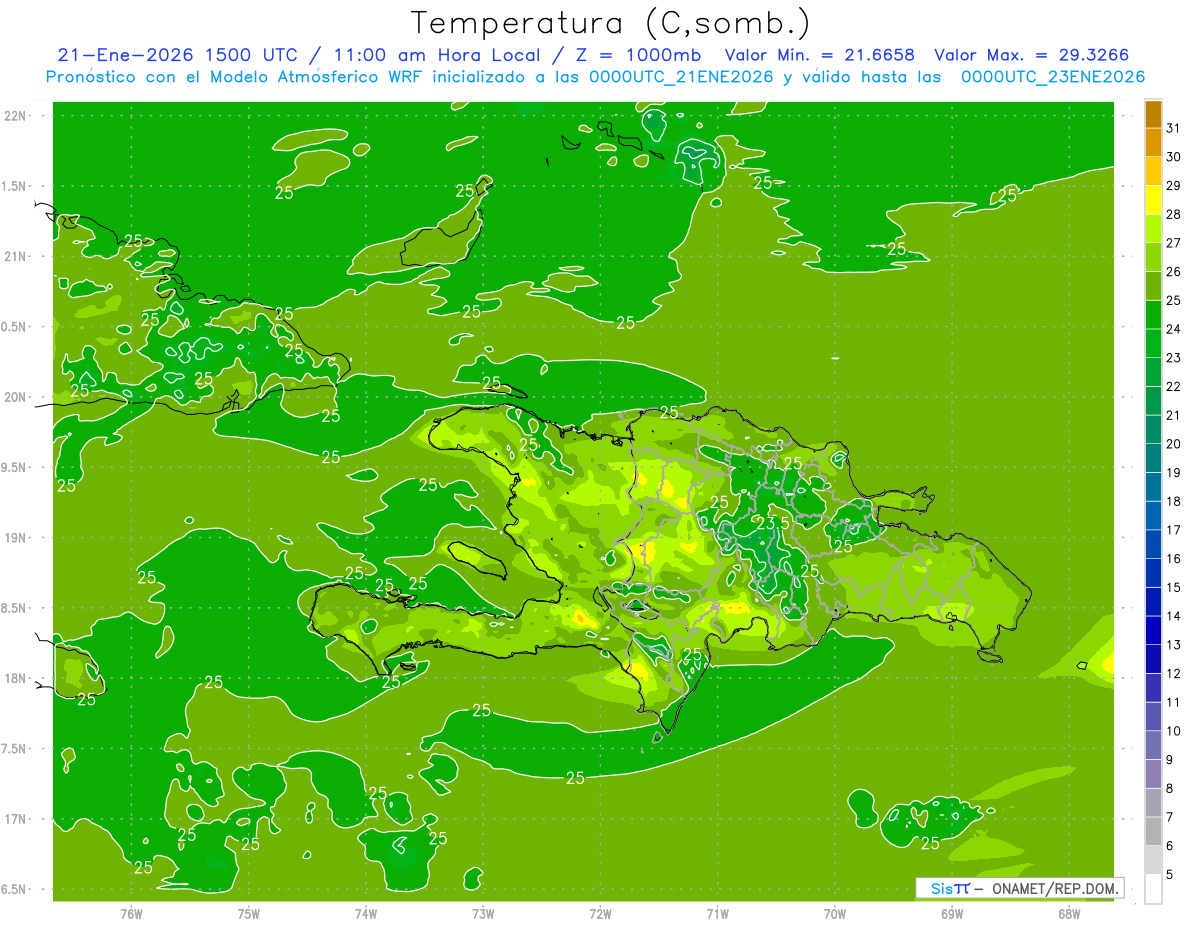Image resolution: width=1200 pixels, height=927 pixels.
Task: Click the "71W" longitude axis label
Action: coord(717,914)
